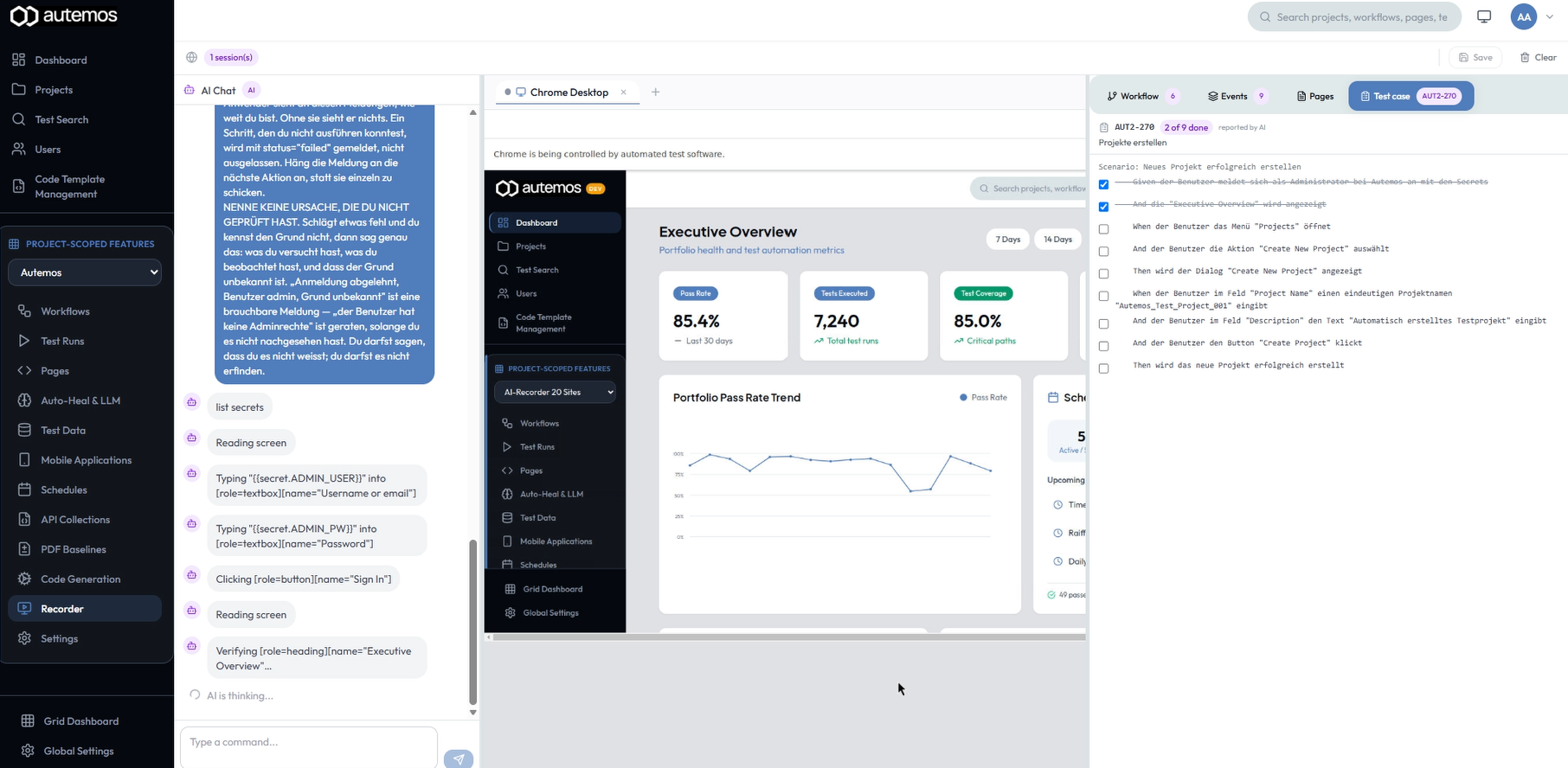This screenshot has height=768, width=1568.
Task: Switch to the Pages tab in right panel
Action: click(1315, 96)
